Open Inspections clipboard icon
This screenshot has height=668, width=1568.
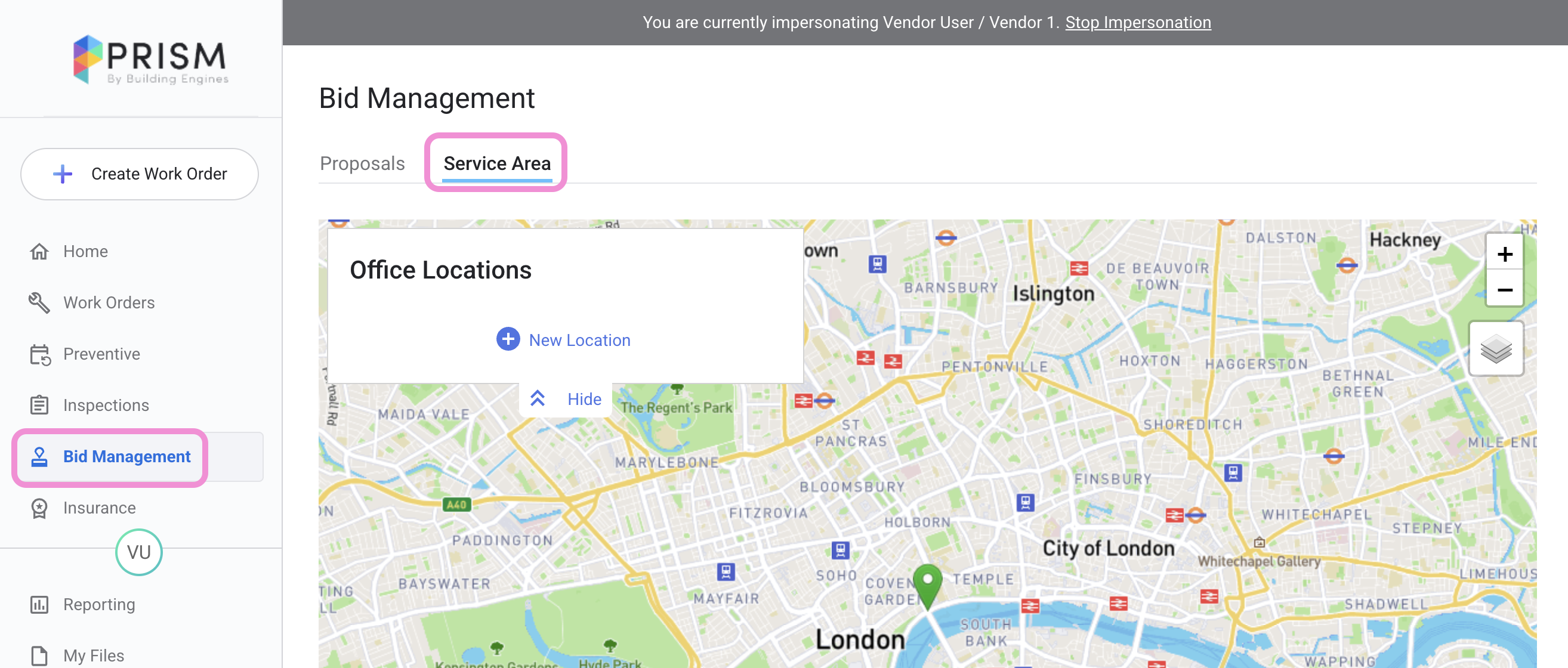pos(39,405)
